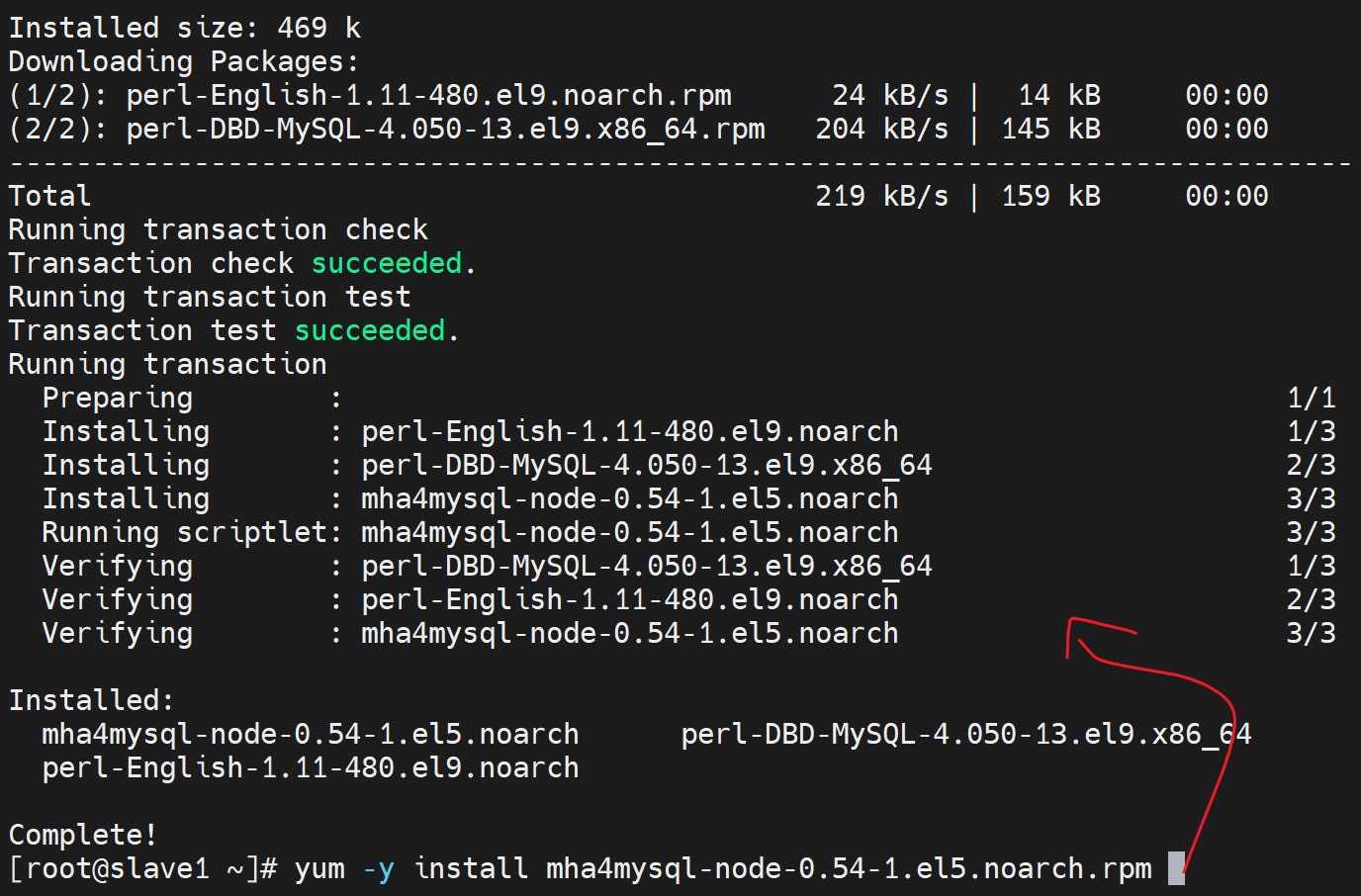Image resolution: width=1361 pixels, height=896 pixels.
Task: Click the '1/1' progress counter
Action: 1311,398
